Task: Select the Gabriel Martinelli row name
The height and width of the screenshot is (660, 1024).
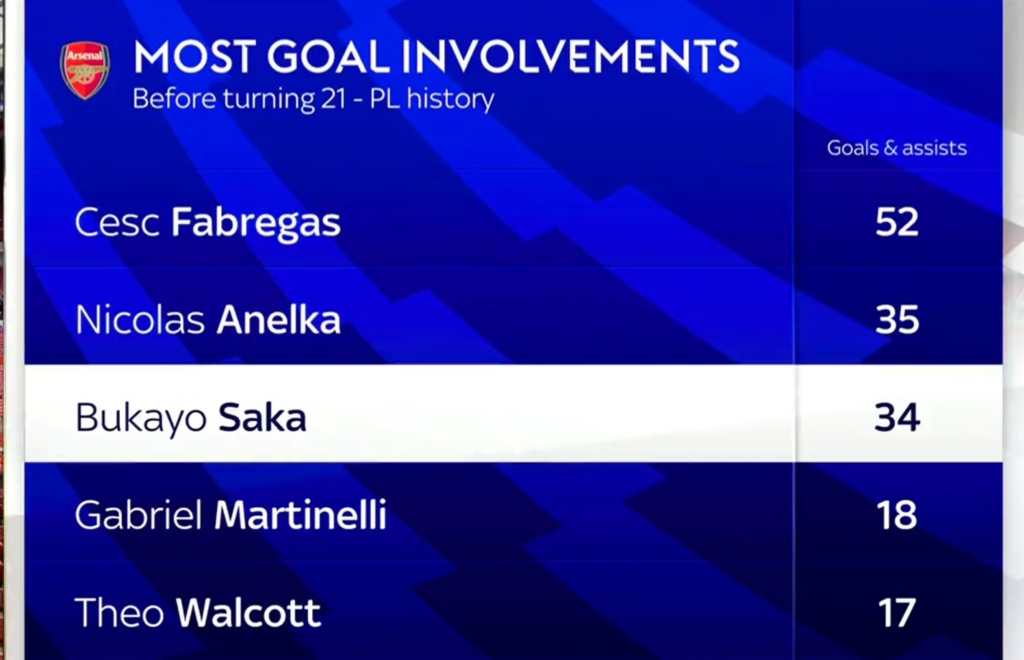Action: coord(231,516)
